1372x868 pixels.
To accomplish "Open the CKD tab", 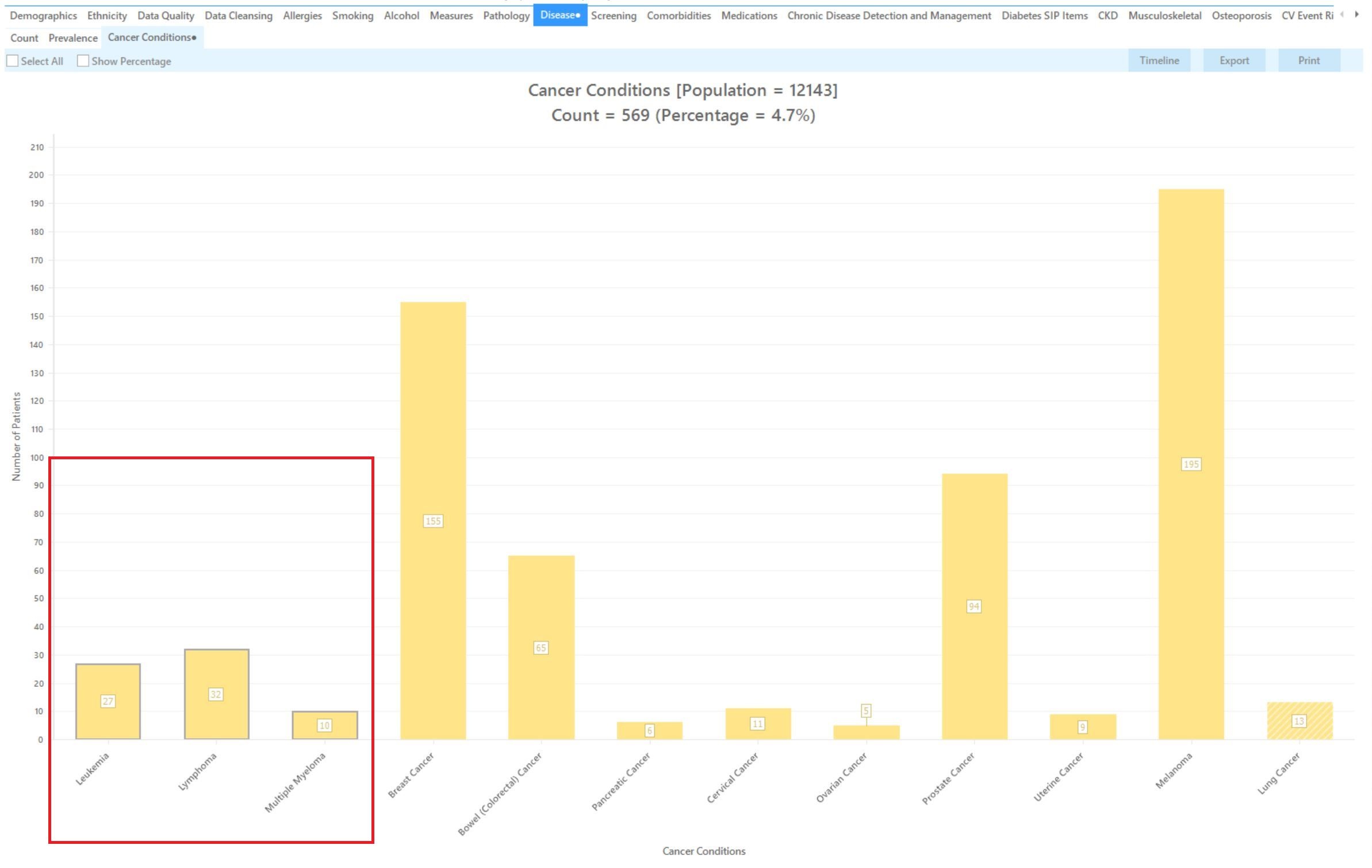I will (x=1107, y=16).
